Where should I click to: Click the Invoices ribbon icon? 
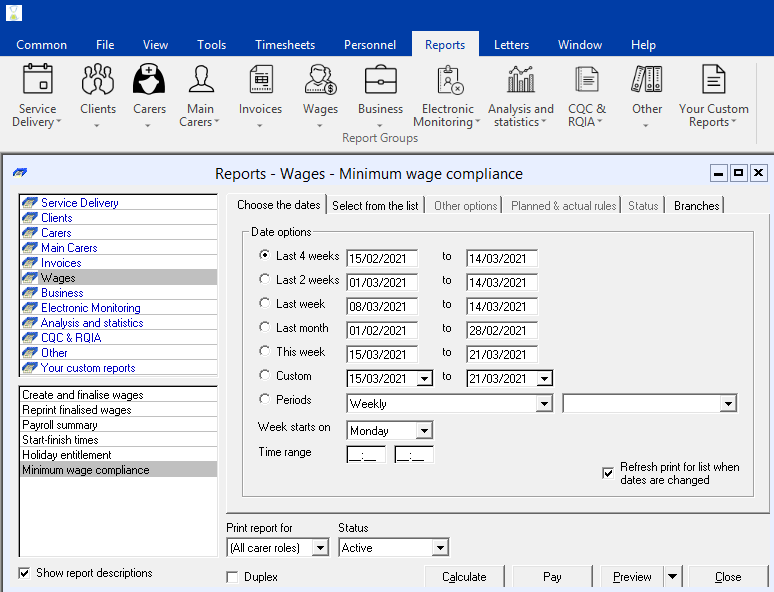[x=260, y=80]
